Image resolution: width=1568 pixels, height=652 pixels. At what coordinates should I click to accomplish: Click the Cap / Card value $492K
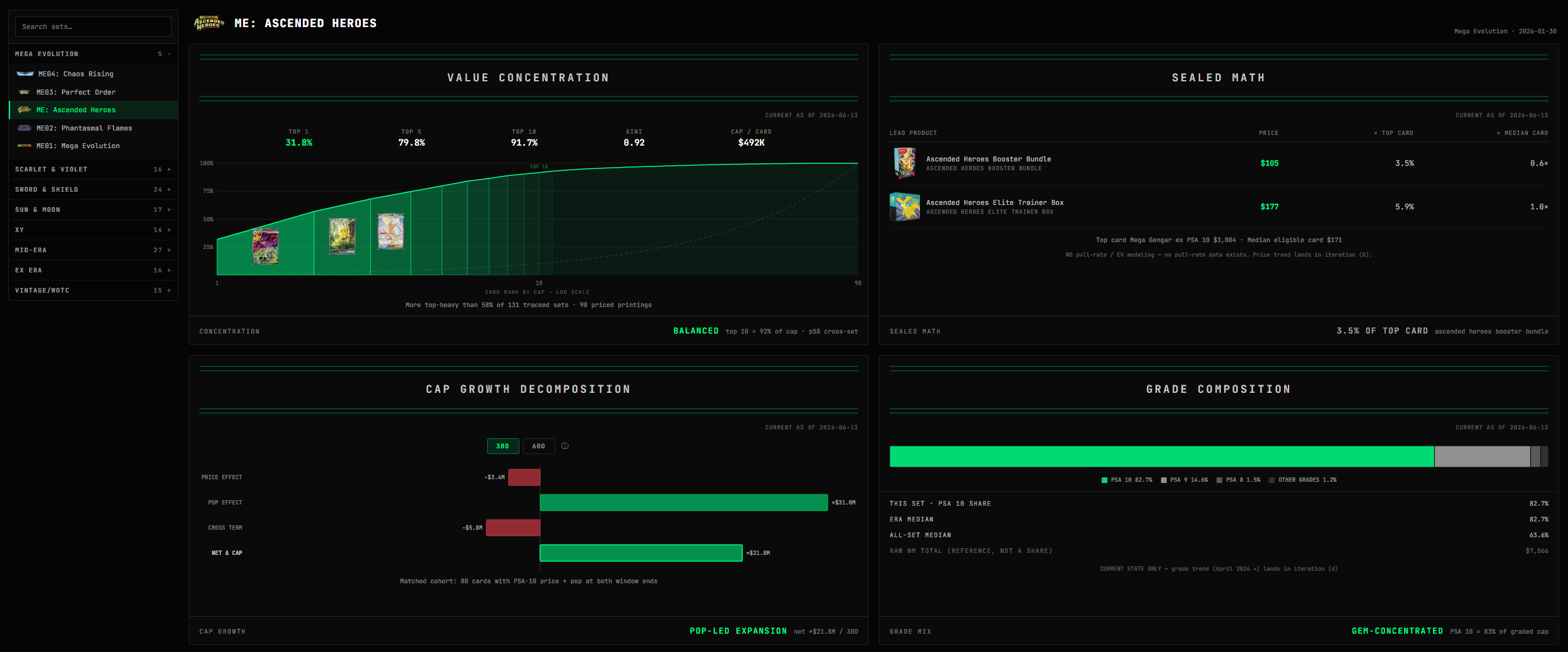coord(752,143)
